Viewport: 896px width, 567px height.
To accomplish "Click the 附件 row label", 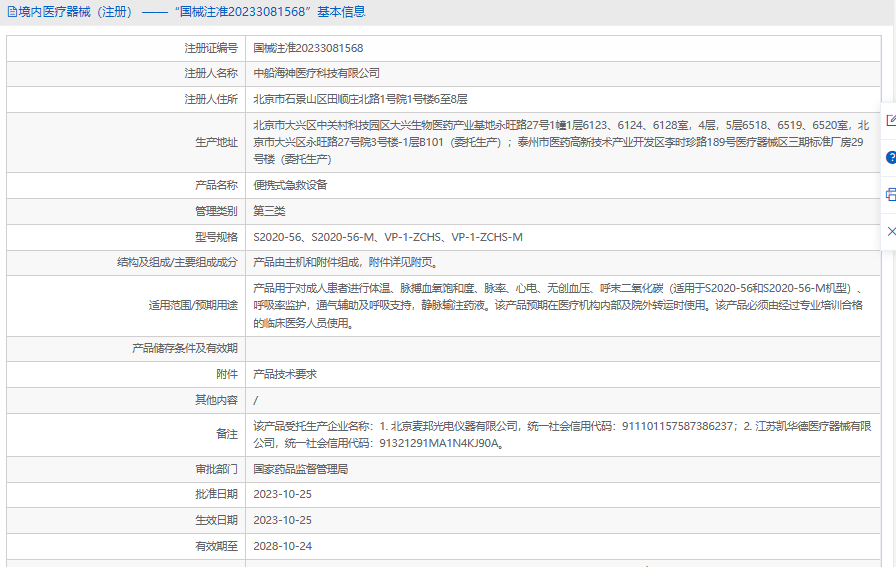I will [x=227, y=374].
